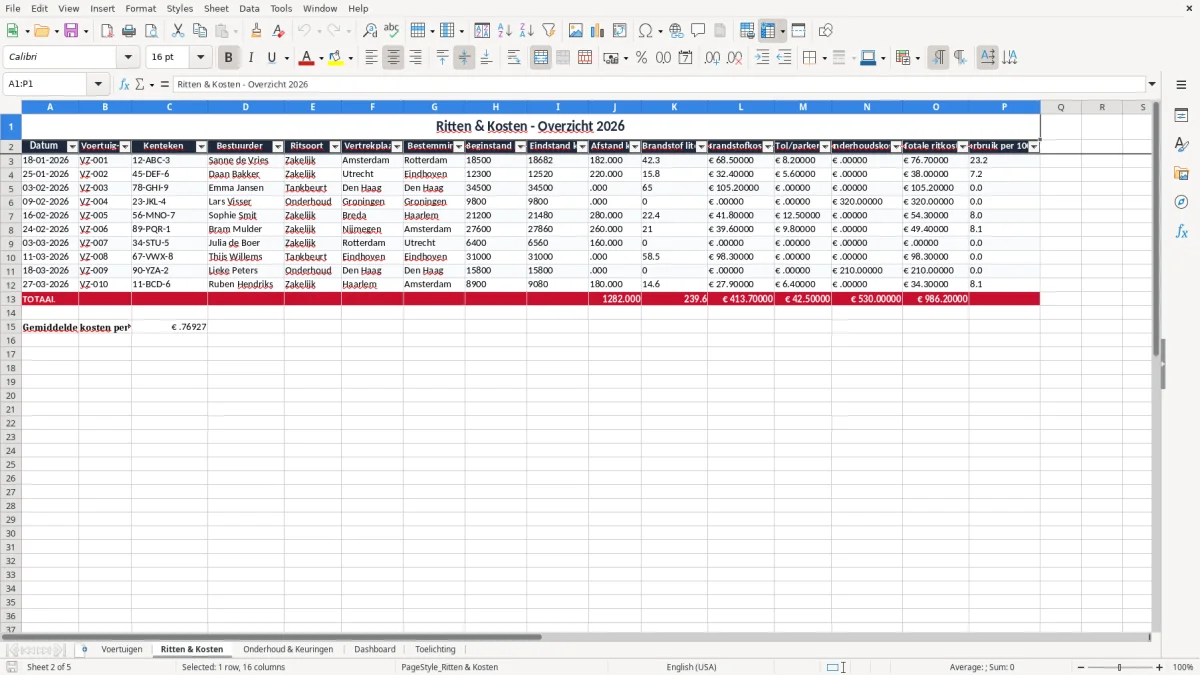Open the sidebar Navigator compass icon
1200x675 pixels.
[x=1181, y=203]
